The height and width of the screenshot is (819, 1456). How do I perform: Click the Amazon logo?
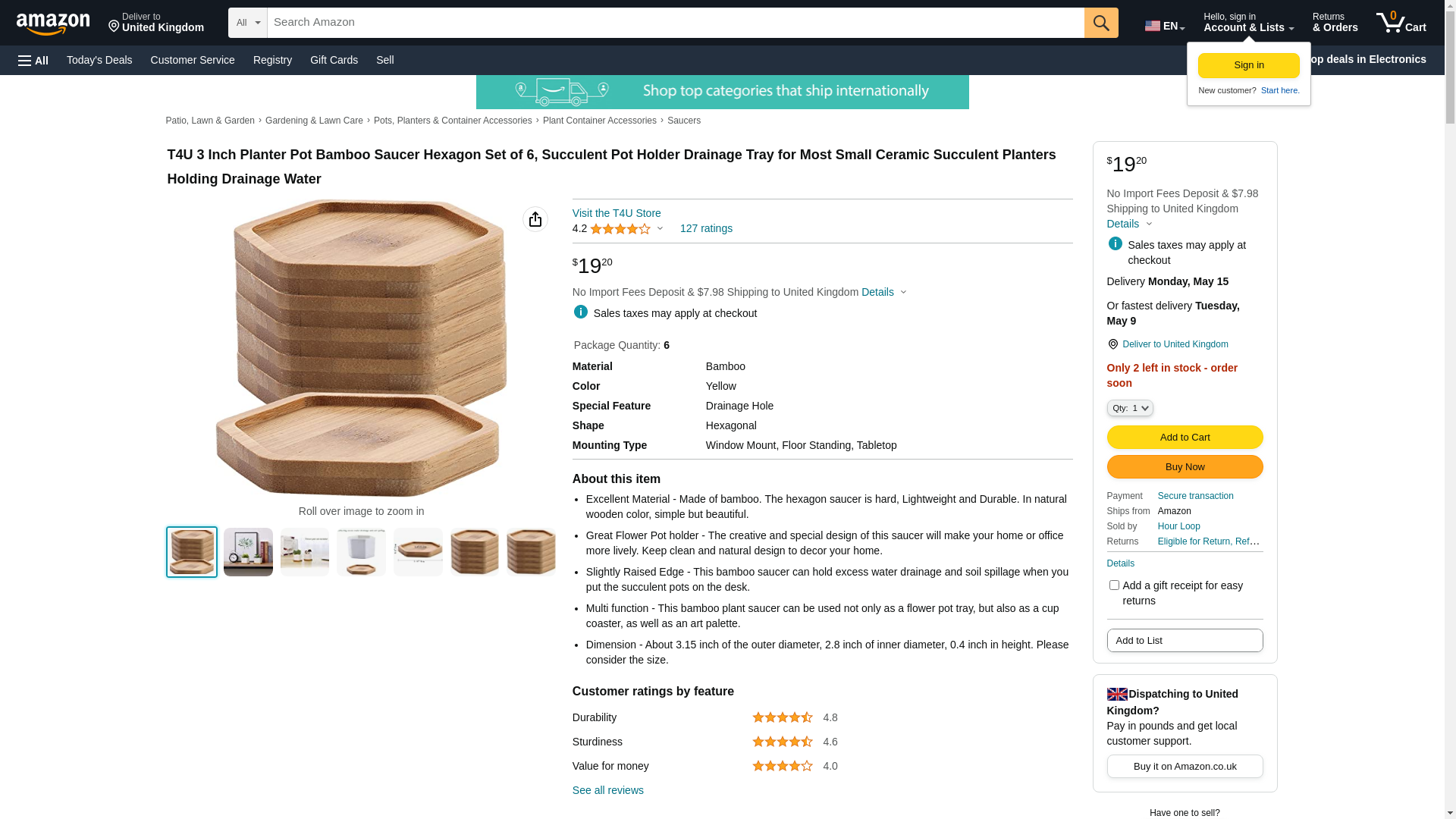point(53,24)
